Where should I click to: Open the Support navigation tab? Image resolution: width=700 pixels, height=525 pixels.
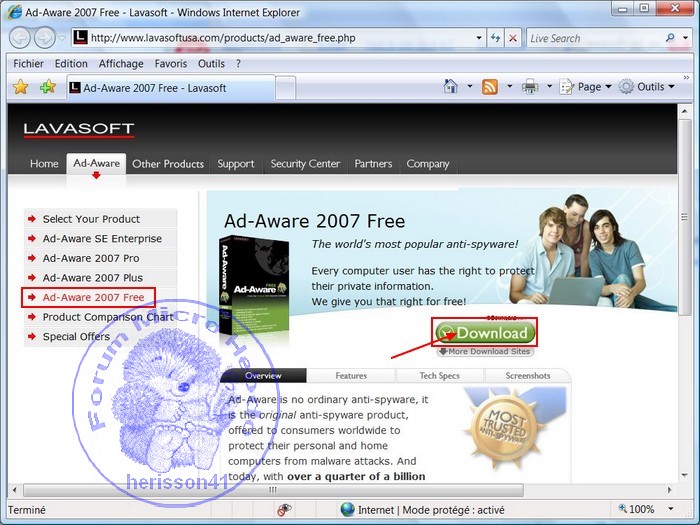point(236,164)
